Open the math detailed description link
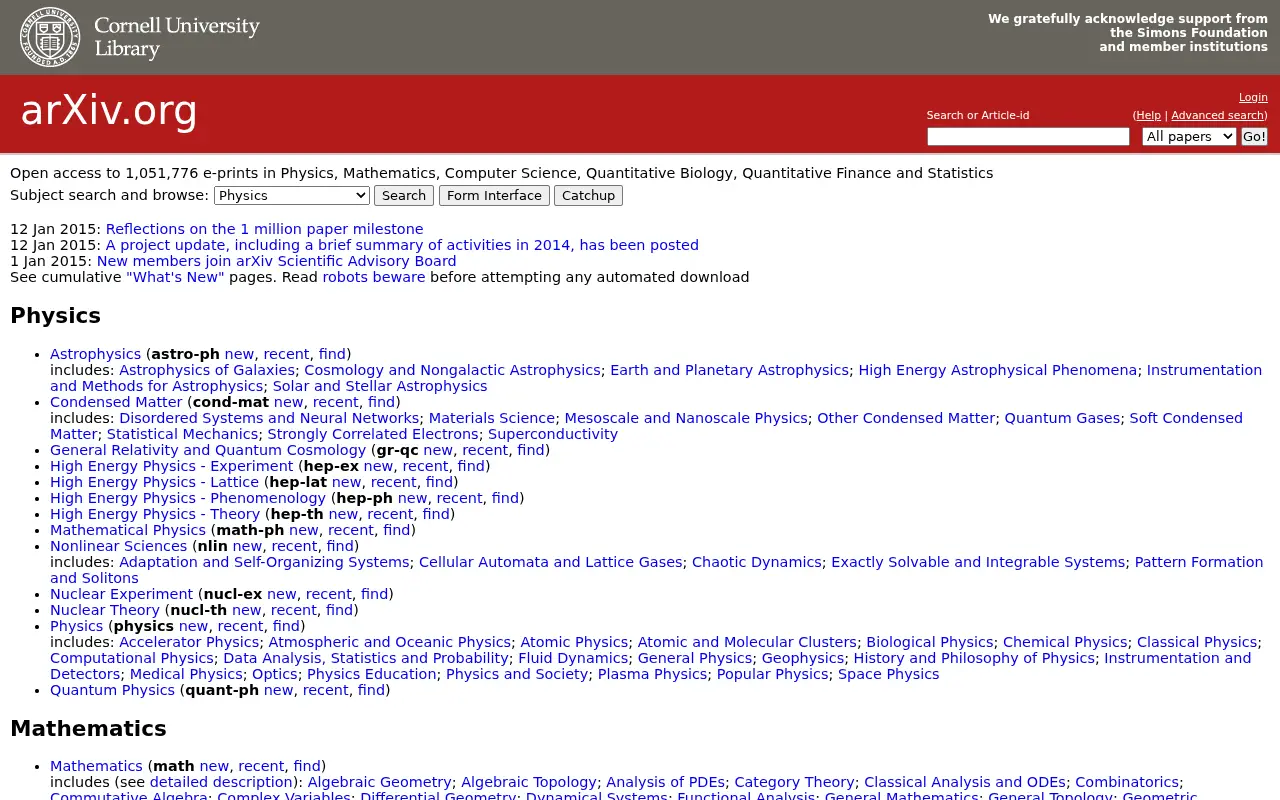Viewport: 1280px width, 800px height. 221,782
